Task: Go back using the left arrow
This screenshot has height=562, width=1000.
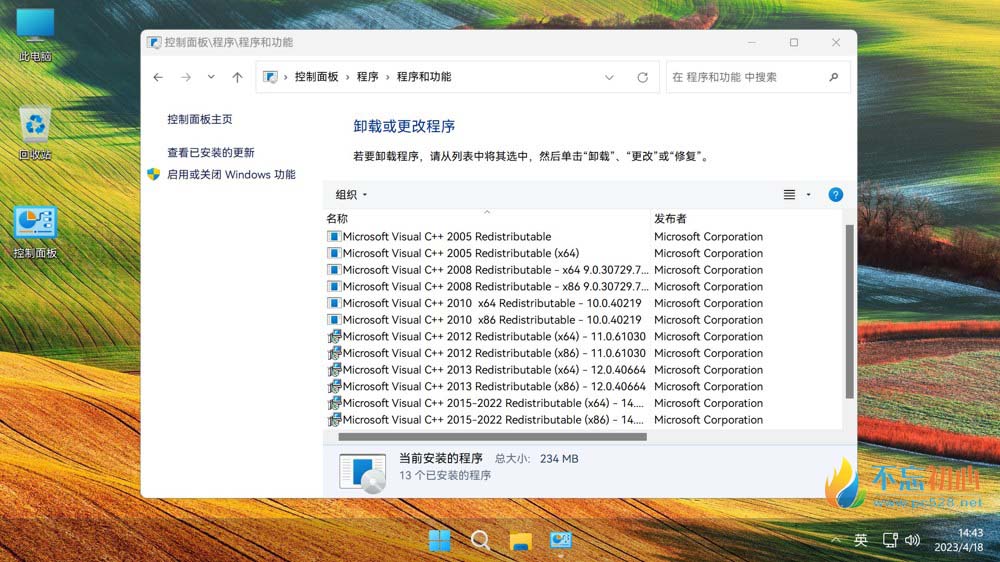Action: (x=158, y=77)
